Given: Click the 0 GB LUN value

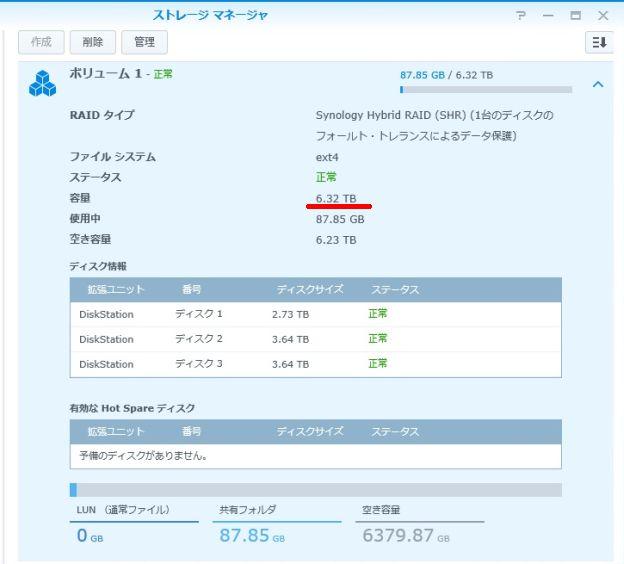Looking at the screenshot, I should point(90,536).
